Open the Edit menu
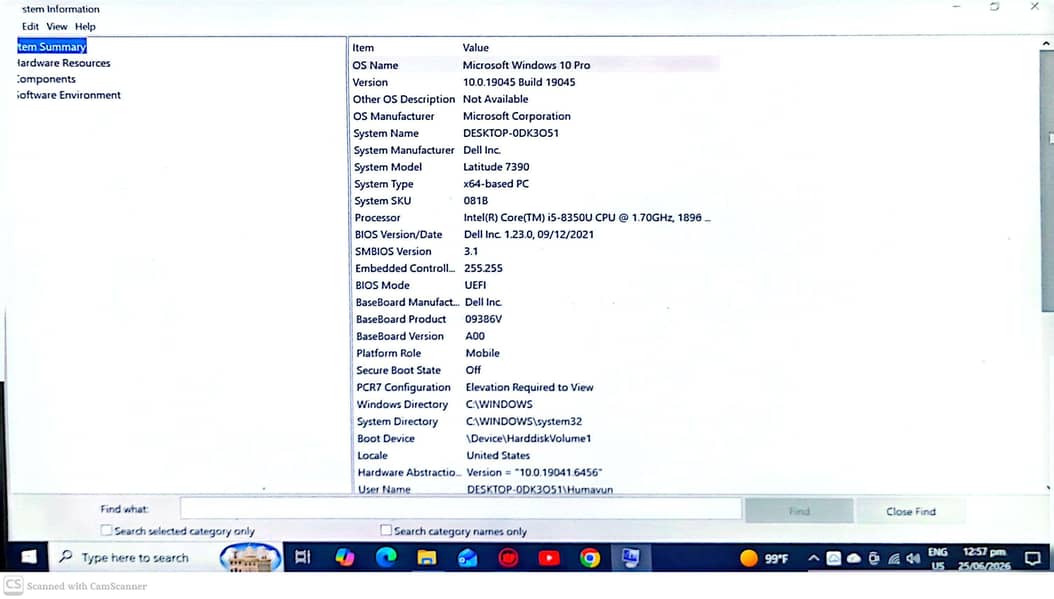Viewport: 1054px width, 599px height. pos(30,26)
